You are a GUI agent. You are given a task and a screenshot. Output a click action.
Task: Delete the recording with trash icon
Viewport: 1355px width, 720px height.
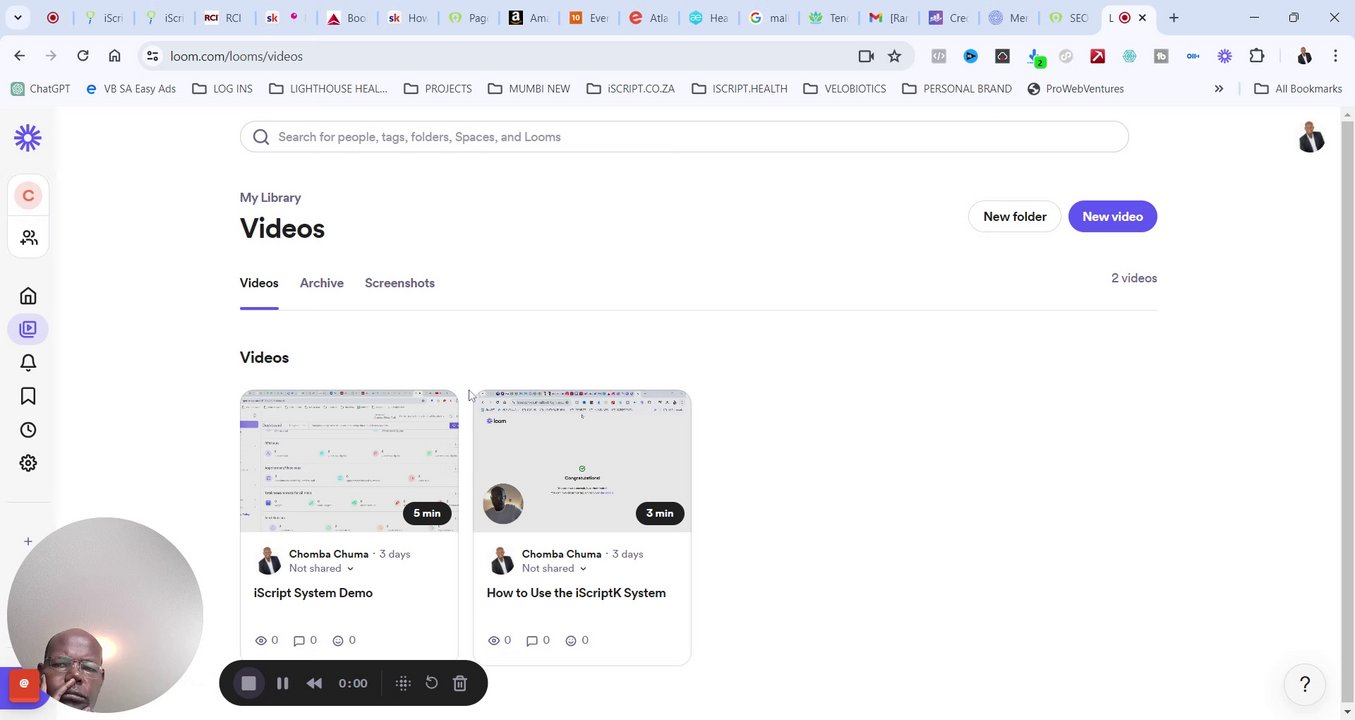(460, 683)
